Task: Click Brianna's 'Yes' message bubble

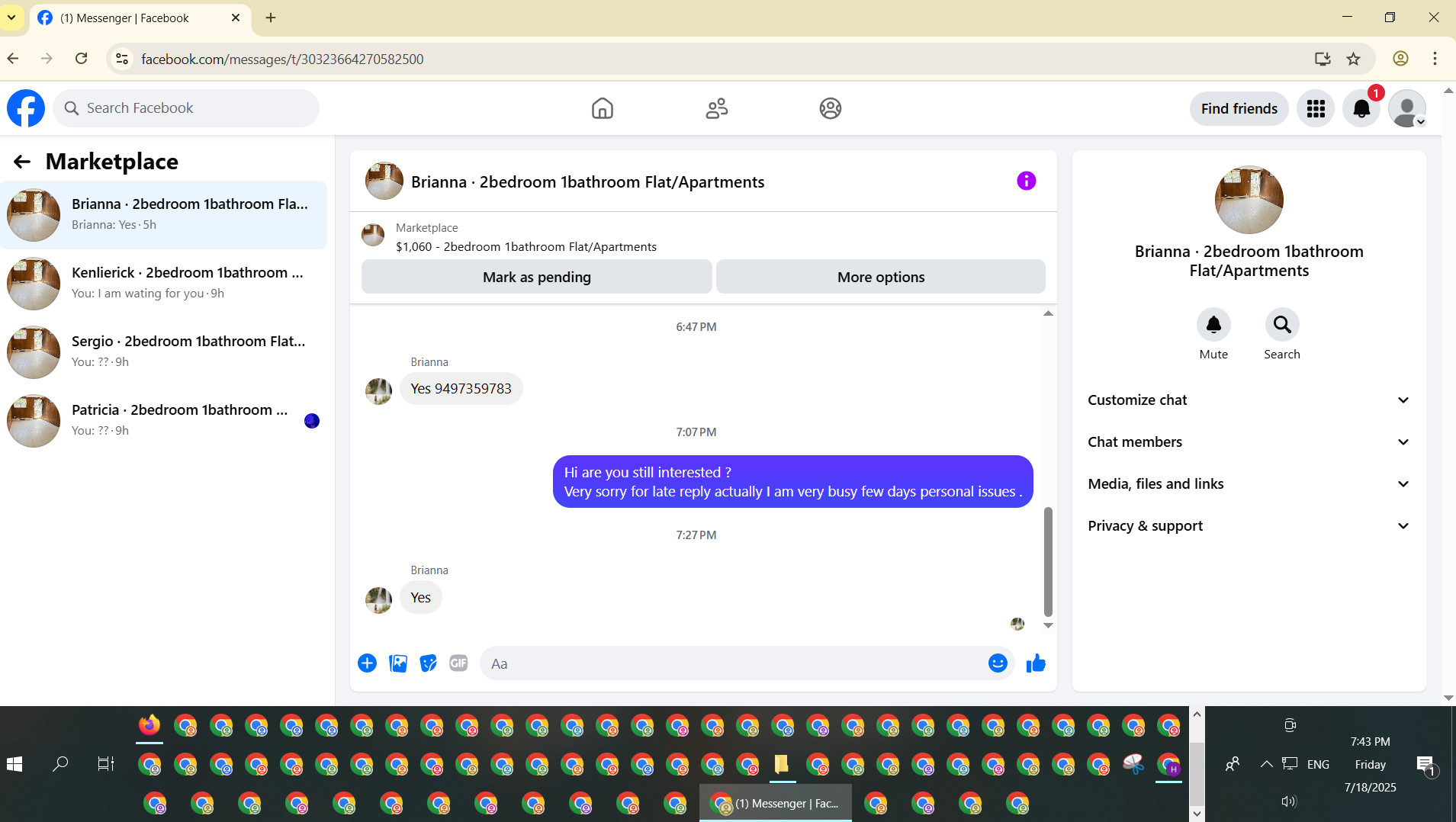Action: [x=420, y=598]
